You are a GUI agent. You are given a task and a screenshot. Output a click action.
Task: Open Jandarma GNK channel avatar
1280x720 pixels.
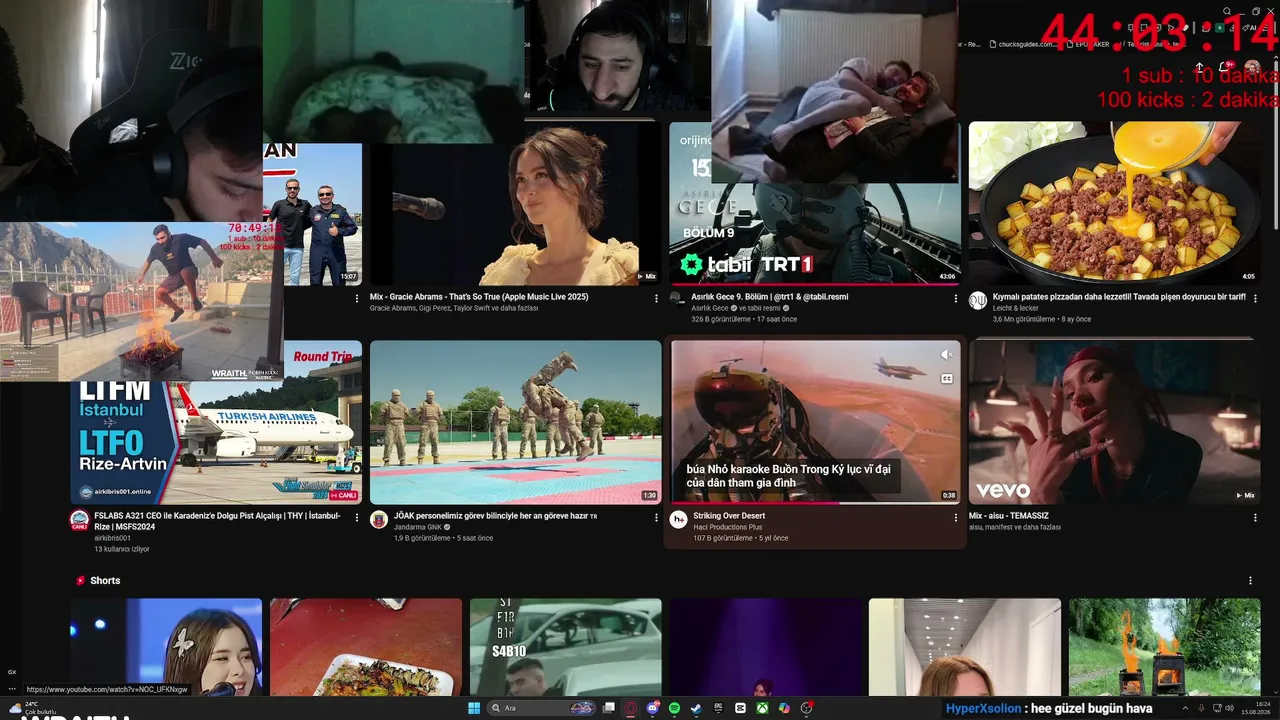pyautogui.click(x=379, y=520)
